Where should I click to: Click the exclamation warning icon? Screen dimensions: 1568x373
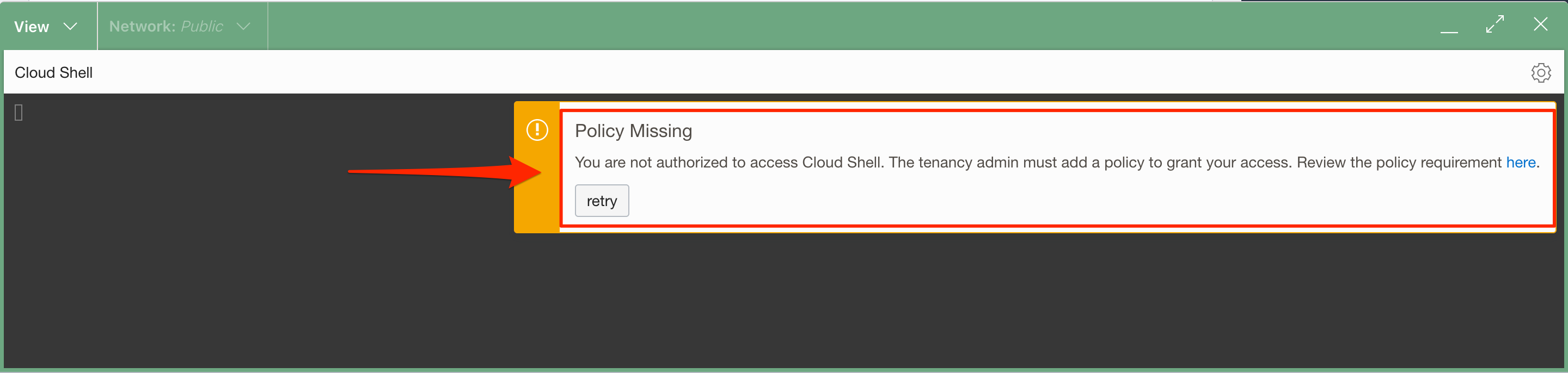tap(537, 130)
